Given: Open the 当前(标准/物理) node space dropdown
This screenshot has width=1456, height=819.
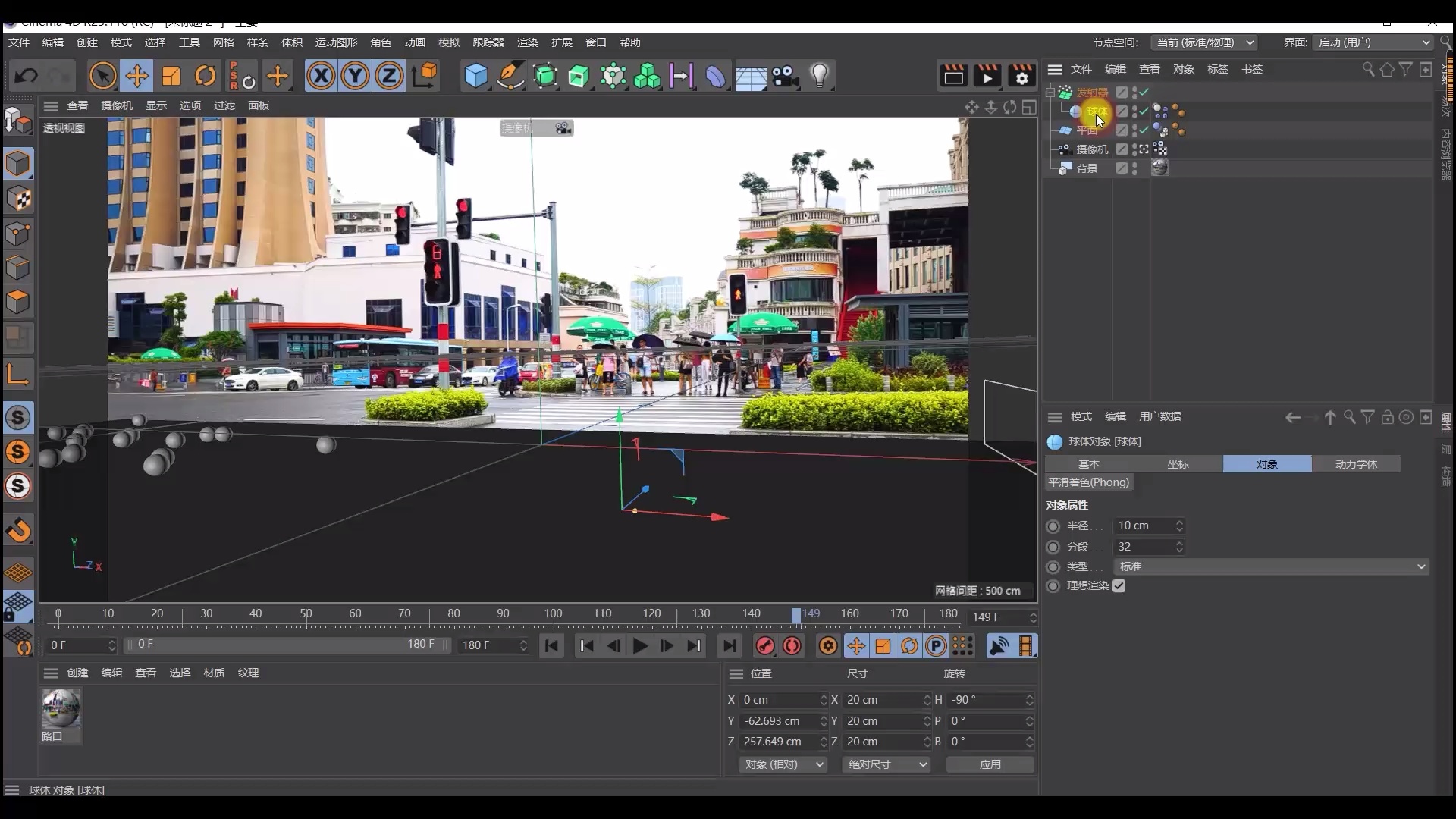Looking at the screenshot, I should coord(1204,42).
